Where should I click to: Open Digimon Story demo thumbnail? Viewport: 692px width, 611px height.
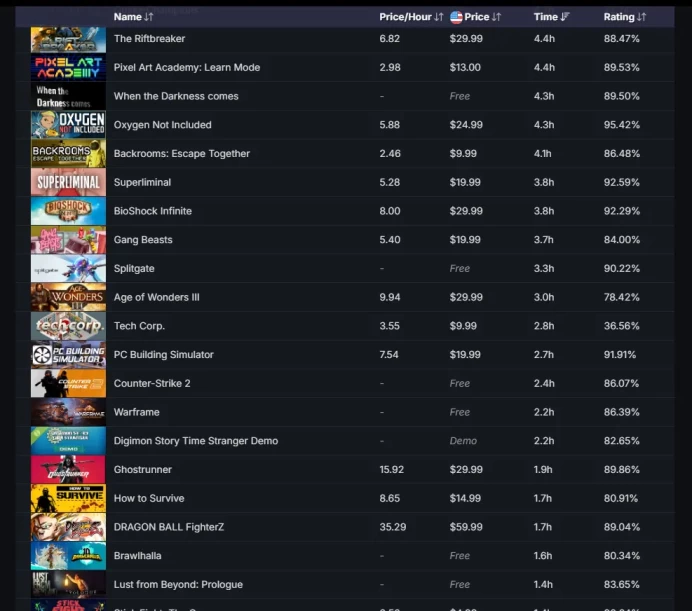point(68,441)
